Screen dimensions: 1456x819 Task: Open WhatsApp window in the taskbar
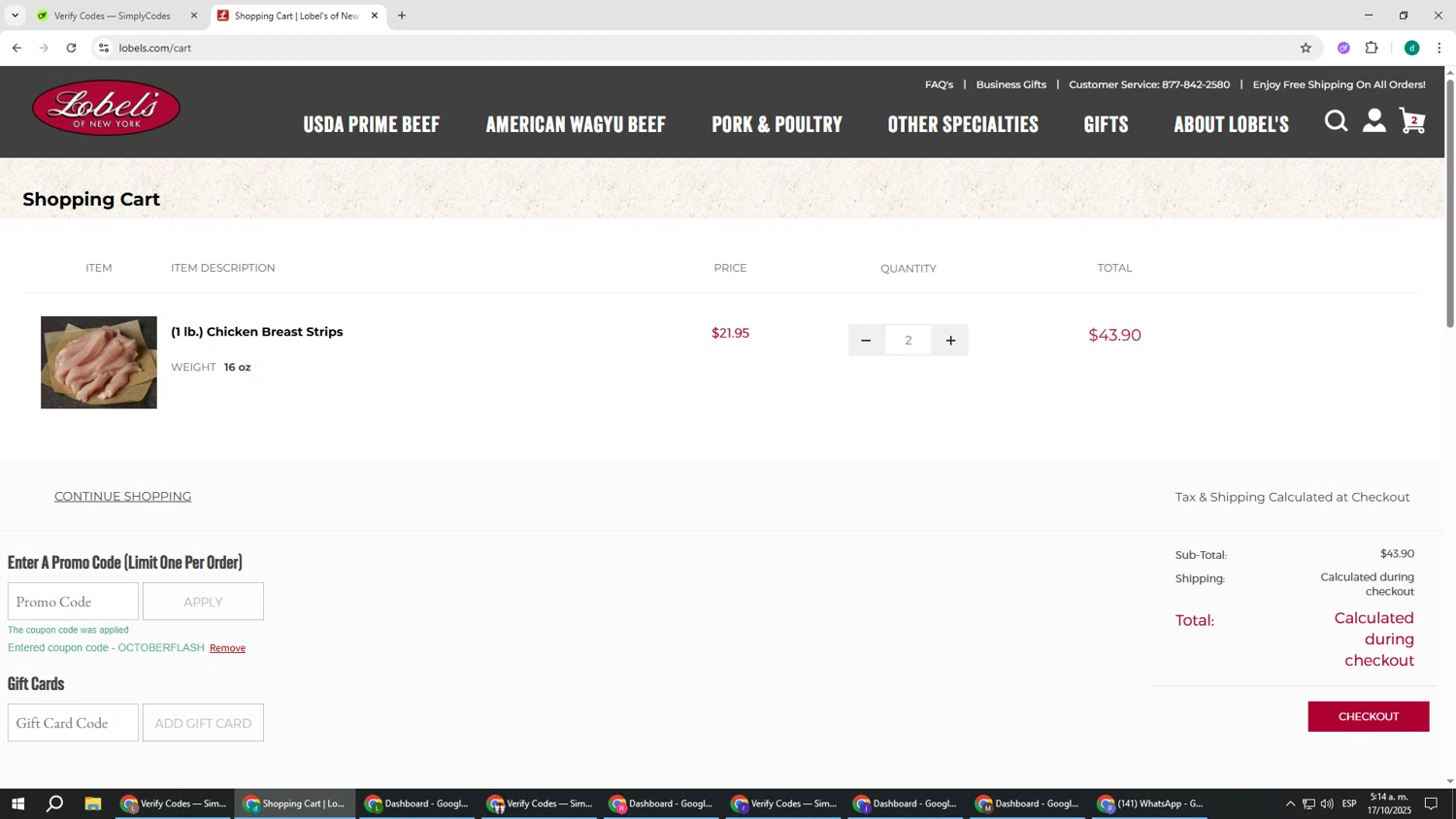coord(1150,803)
